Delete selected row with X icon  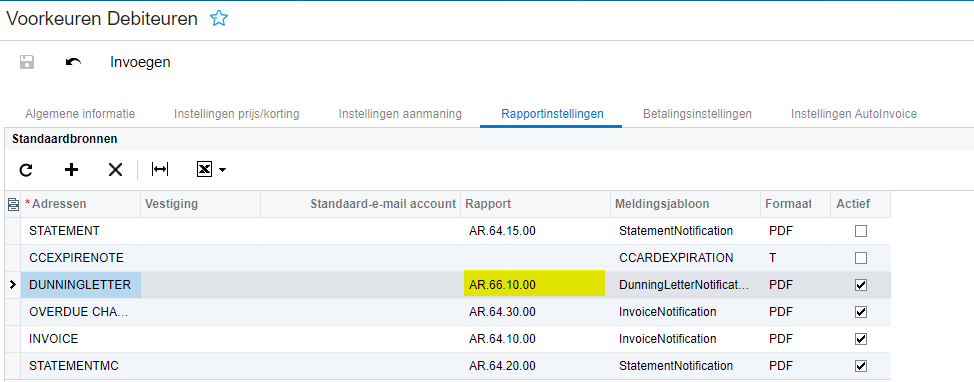pyautogui.click(x=116, y=170)
